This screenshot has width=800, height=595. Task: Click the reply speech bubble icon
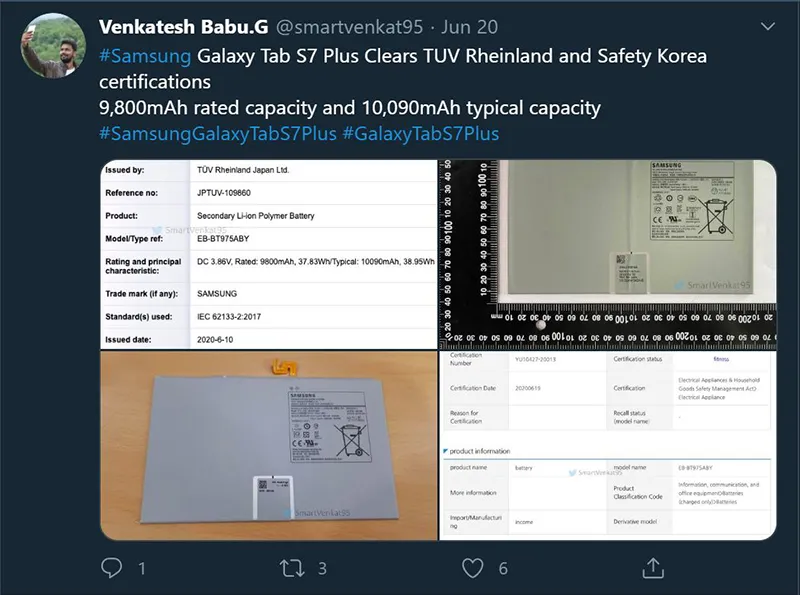[111, 567]
